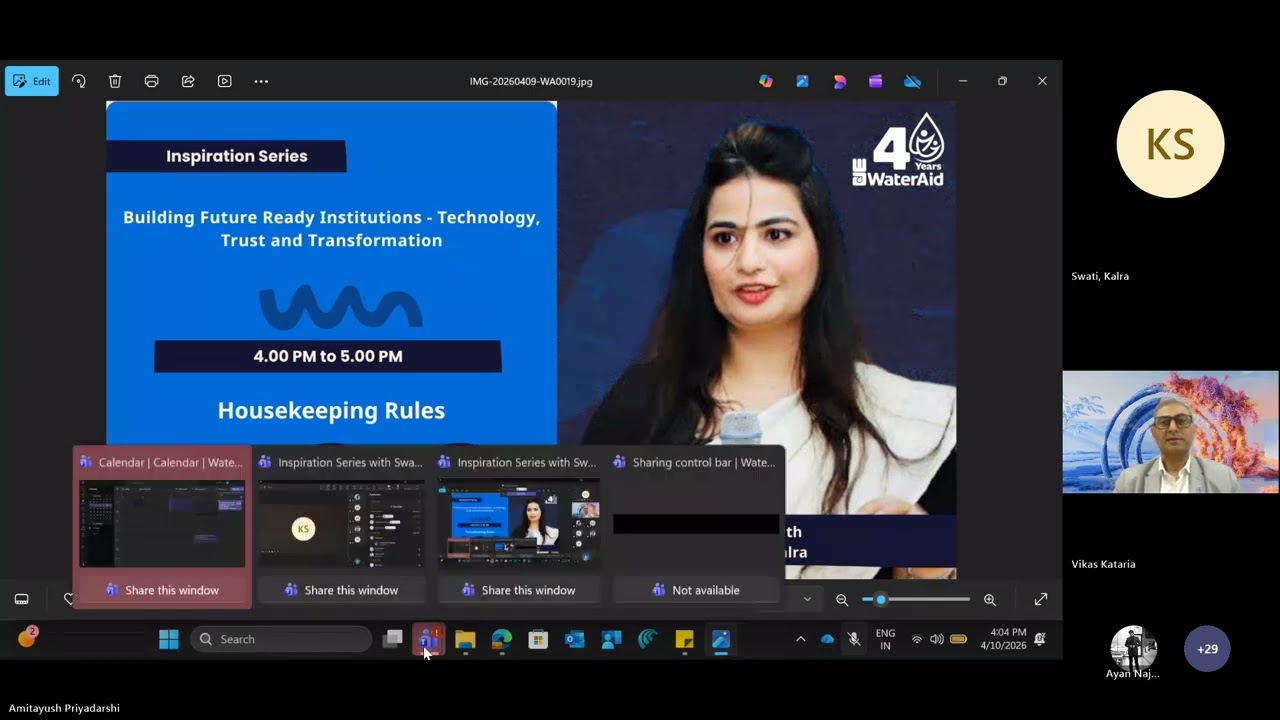Click the Teams taskbar icon

428,639
